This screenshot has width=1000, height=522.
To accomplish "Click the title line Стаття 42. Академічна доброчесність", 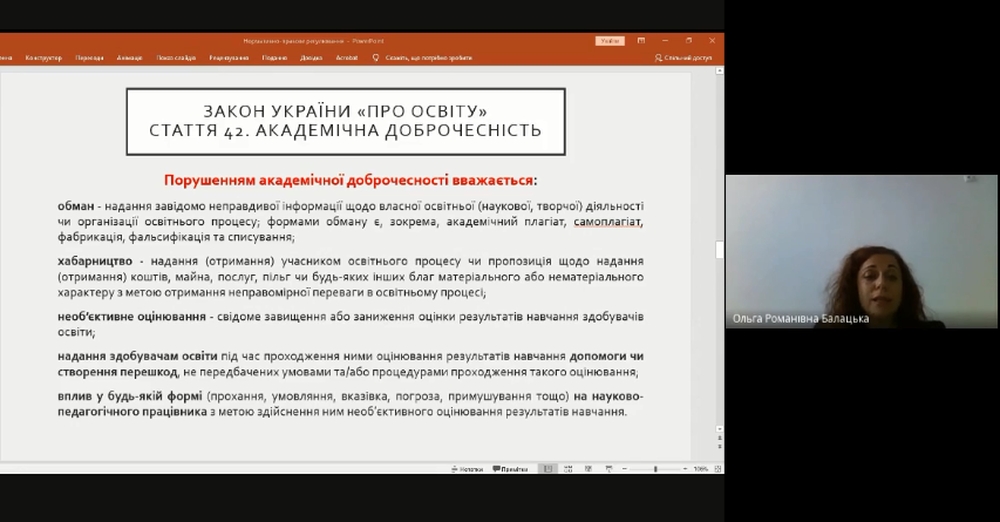I will click(x=345, y=131).
